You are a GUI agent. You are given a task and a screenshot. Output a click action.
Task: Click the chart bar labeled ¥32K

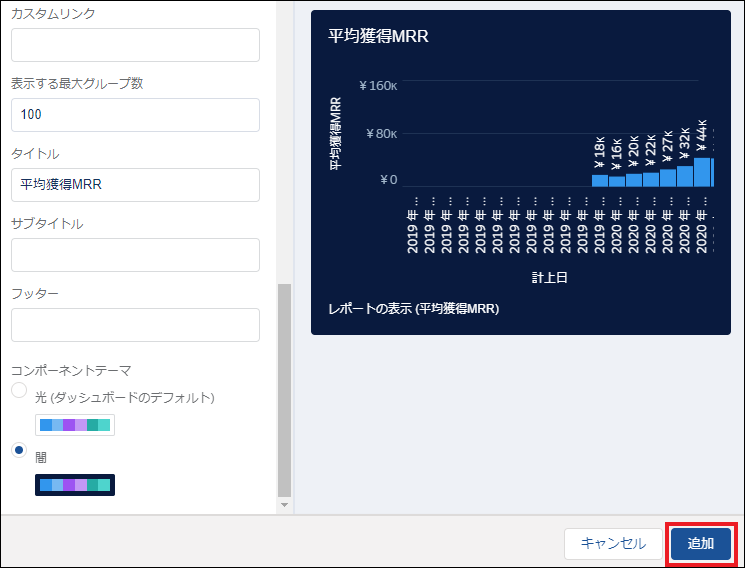[685, 176]
